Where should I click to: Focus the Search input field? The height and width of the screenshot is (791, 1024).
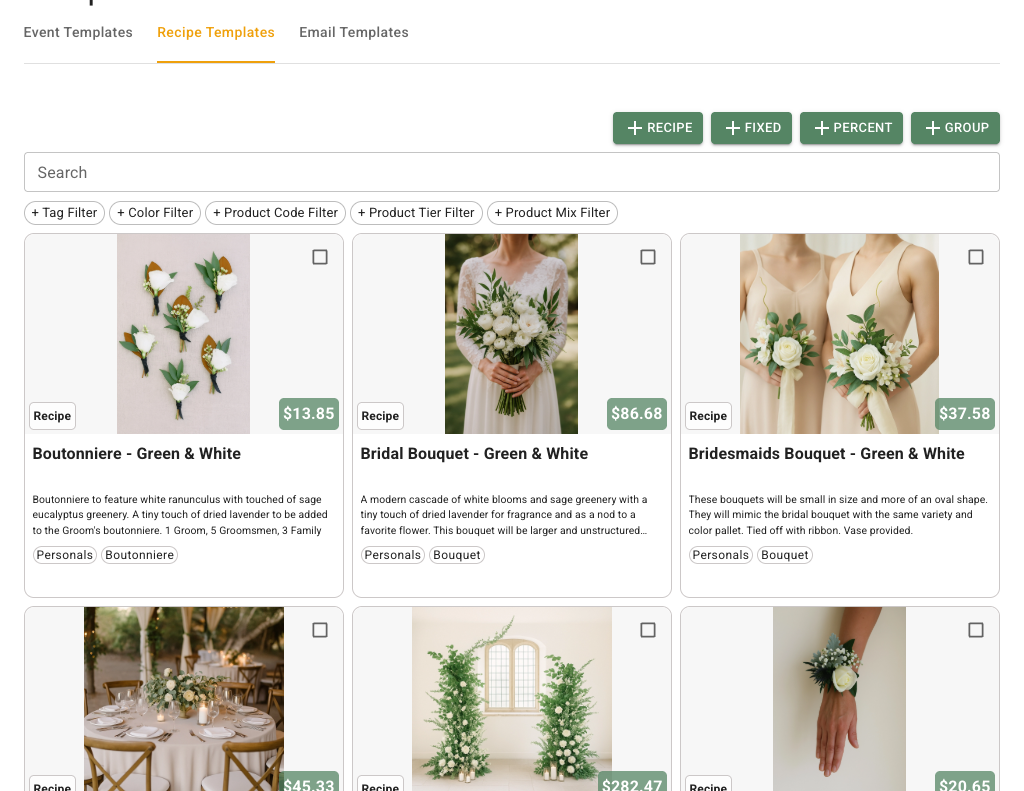pyautogui.click(x=511, y=172)
